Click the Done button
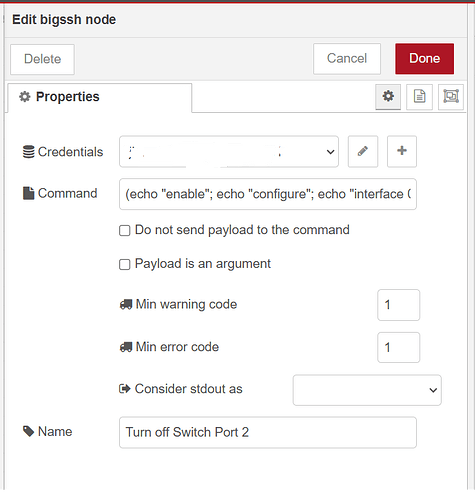Image resolution: width=475 pixels, height=500 pixels. point(424,59)
